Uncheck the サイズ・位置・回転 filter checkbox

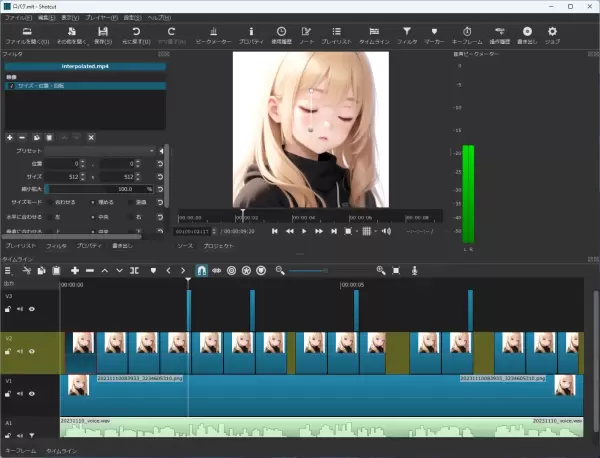11,86
